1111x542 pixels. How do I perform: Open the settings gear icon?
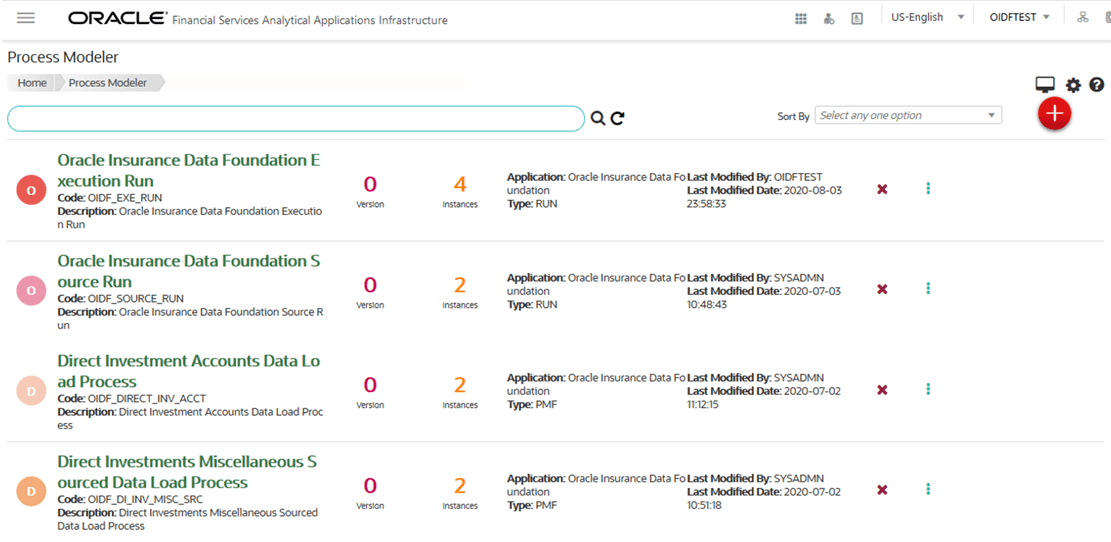pos(1074,85)
